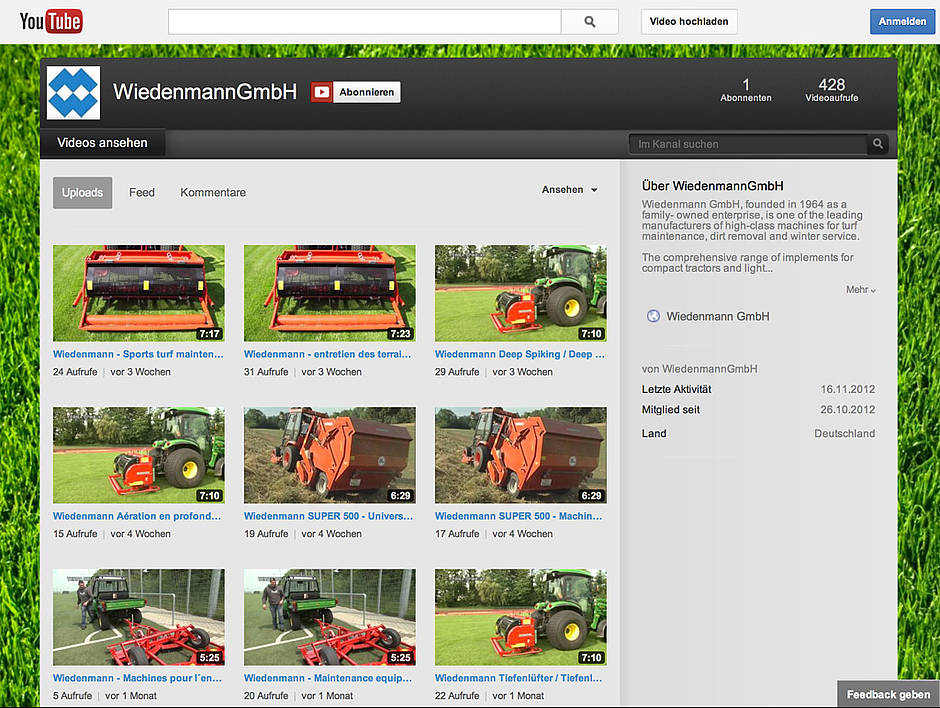
Task: Click the Im Kanal suchen input
Action: 748,144
